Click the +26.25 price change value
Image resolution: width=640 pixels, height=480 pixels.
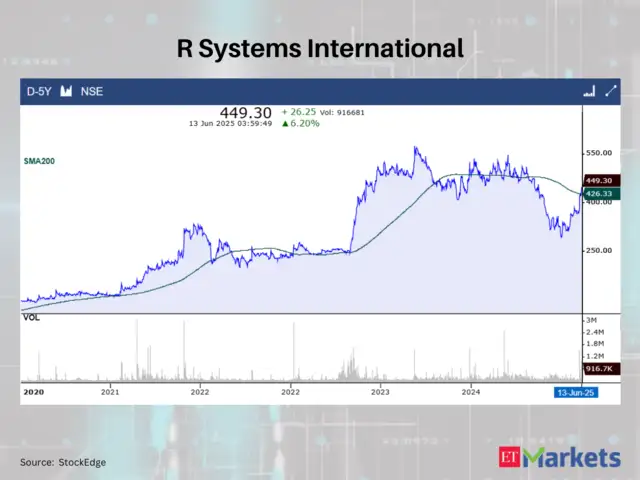click(x=299, y=112)
